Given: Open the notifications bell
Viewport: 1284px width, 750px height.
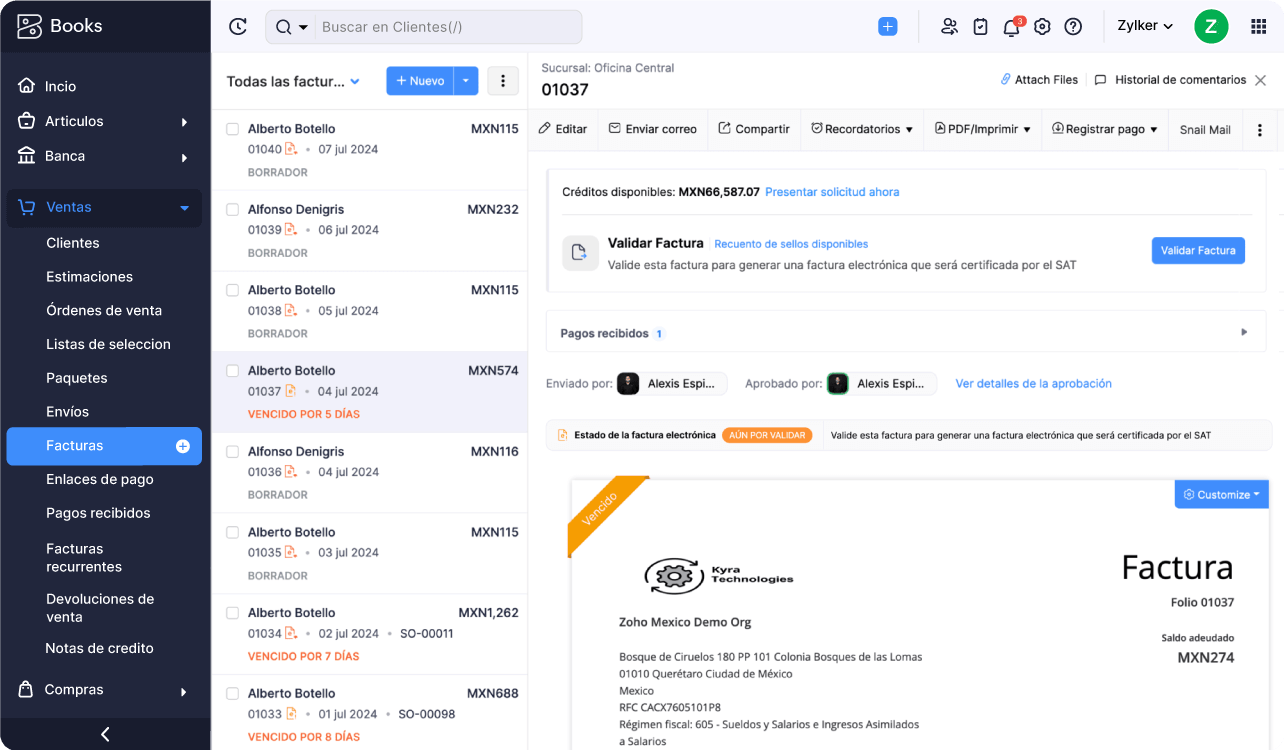Looking at the screenshot, I should (x=1012, y=27).
